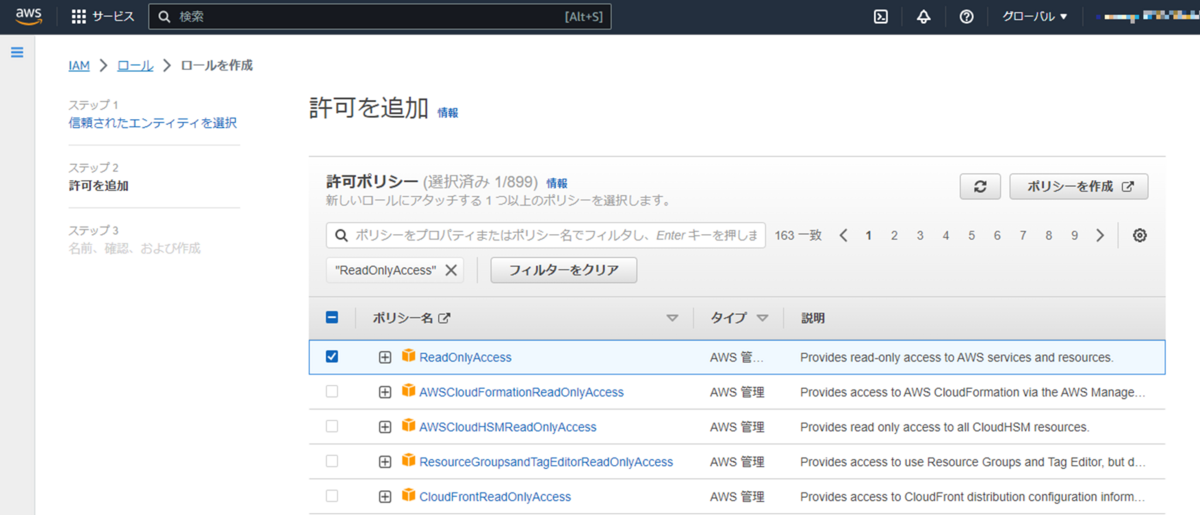Screen dimensions: 1200x515
Task: Click external link icon beside ポリシー名
Action: tap(445, 318)
